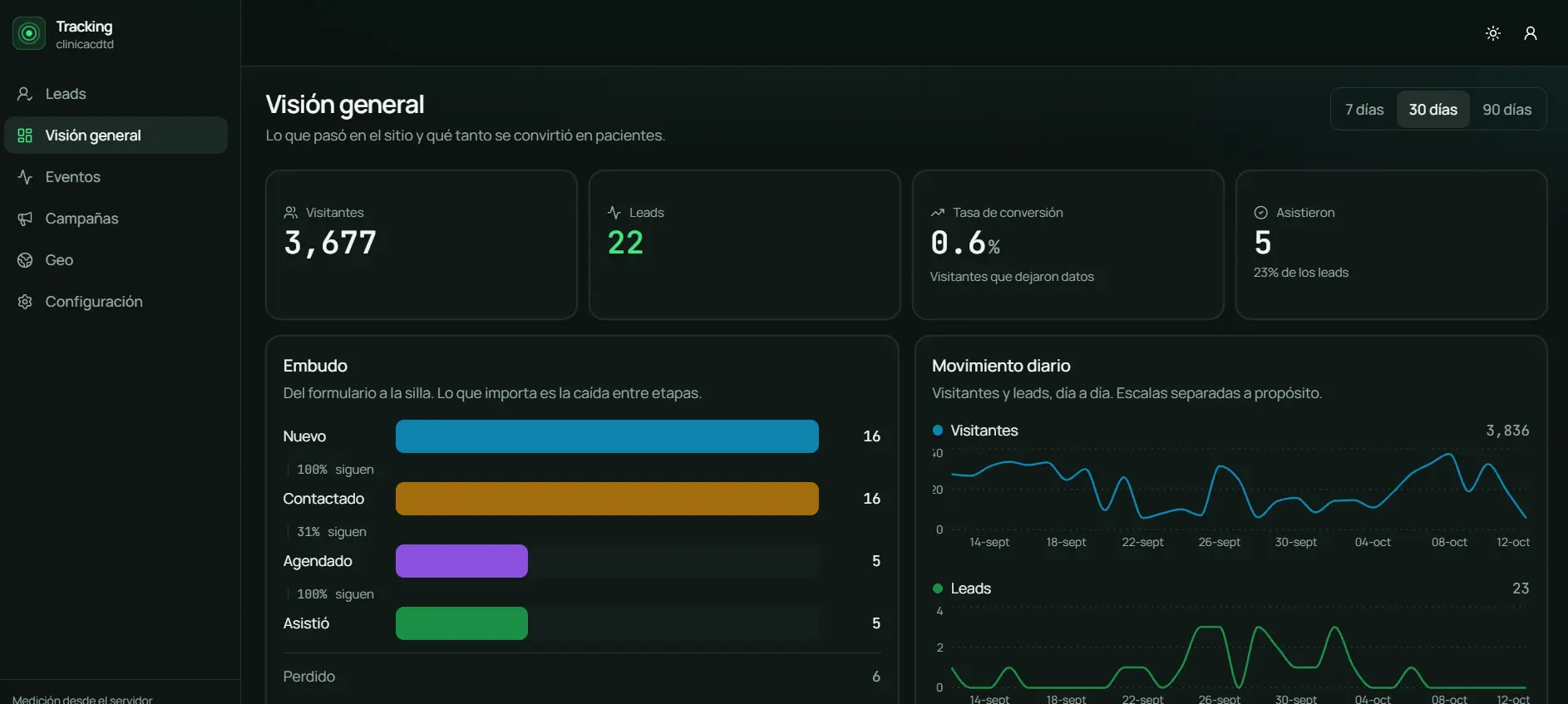
Task: Click the blue Visitantes legend dot
Action: click(938, 431)
